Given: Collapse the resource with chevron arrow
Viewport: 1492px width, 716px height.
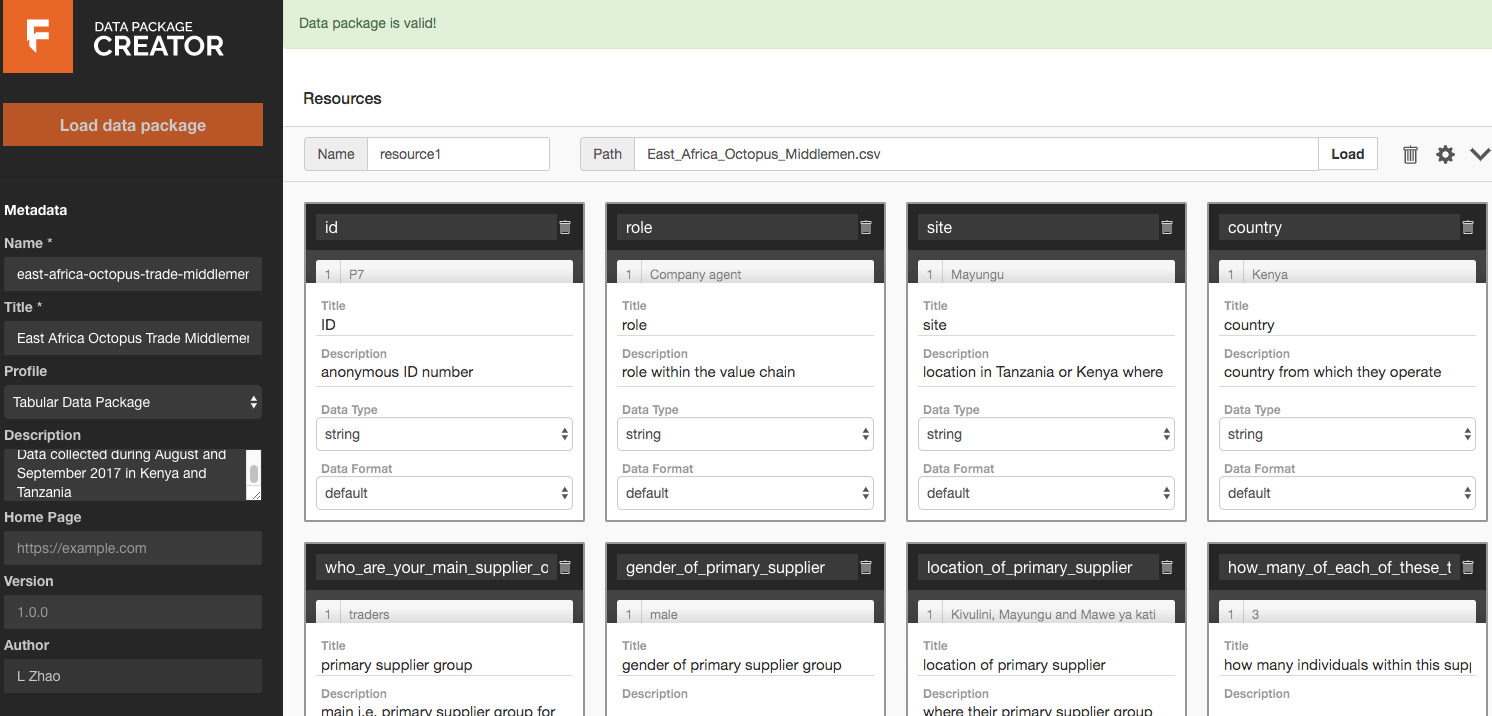Looking at the screenshot, I should point(1480,154).
